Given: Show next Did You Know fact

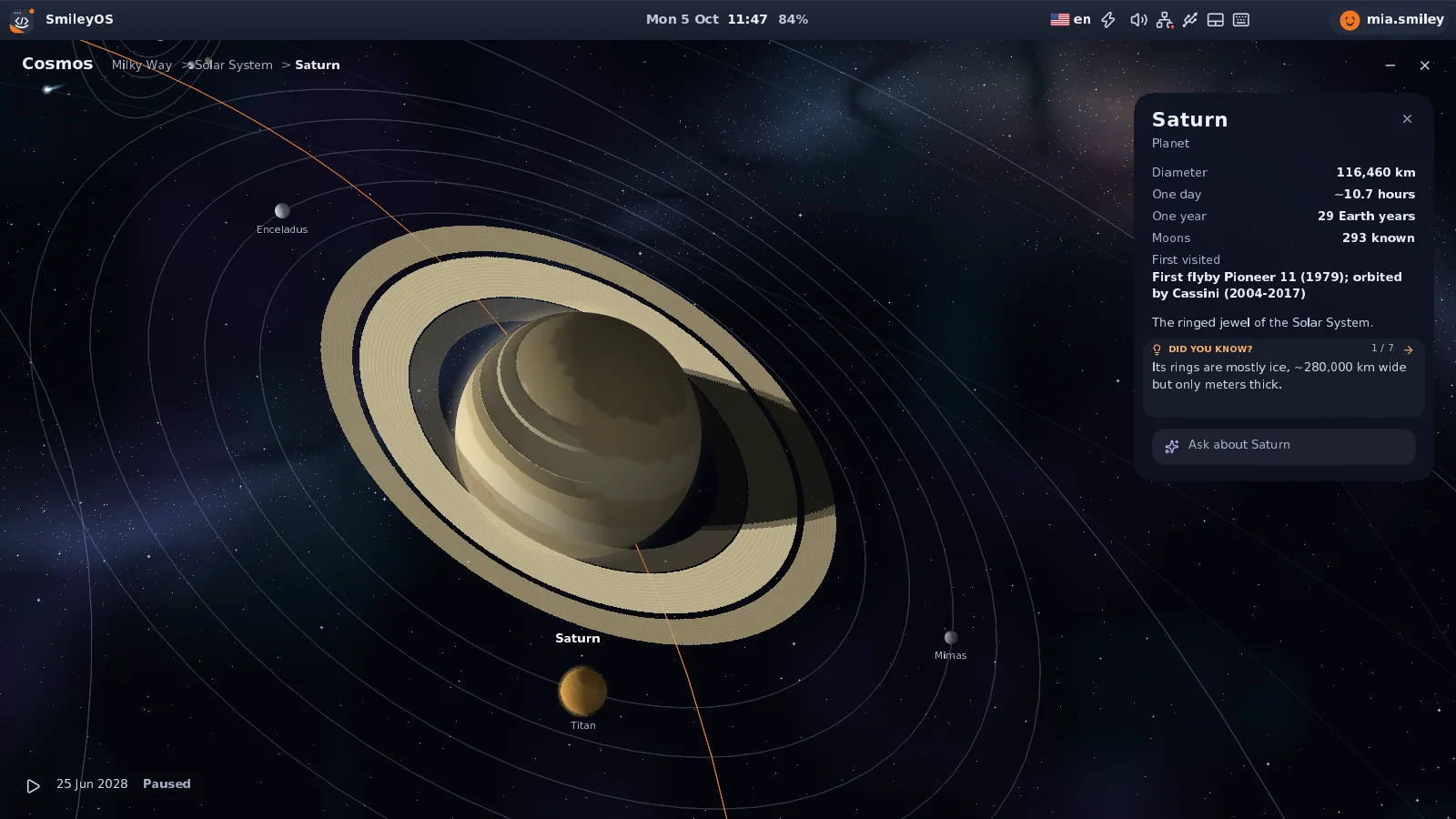Looking at the screenshot, I should pyautogui.click(x=1409, y=349).
